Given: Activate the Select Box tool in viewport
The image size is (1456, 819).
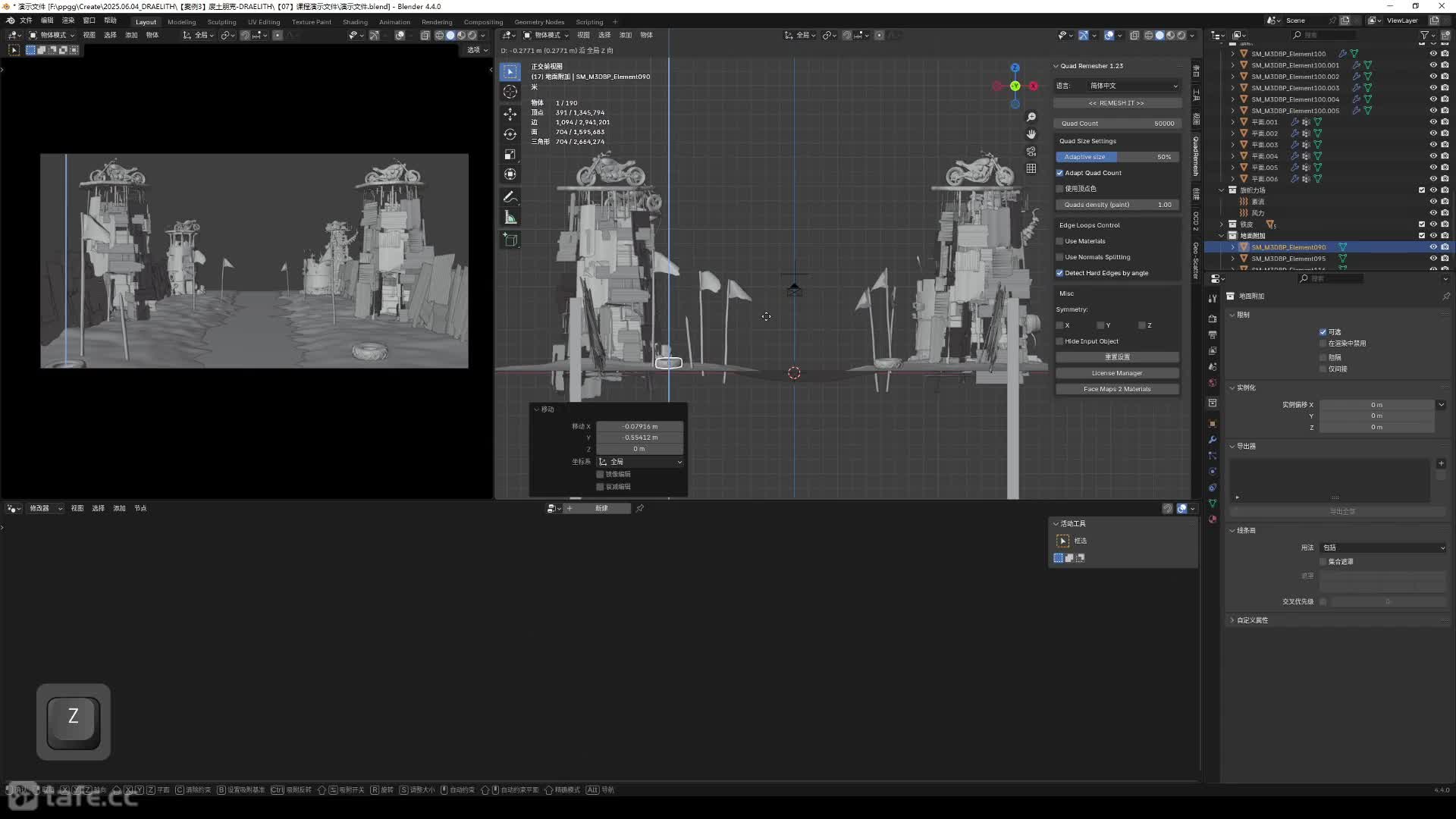Looking at the screenshot, I should [510, 71].
